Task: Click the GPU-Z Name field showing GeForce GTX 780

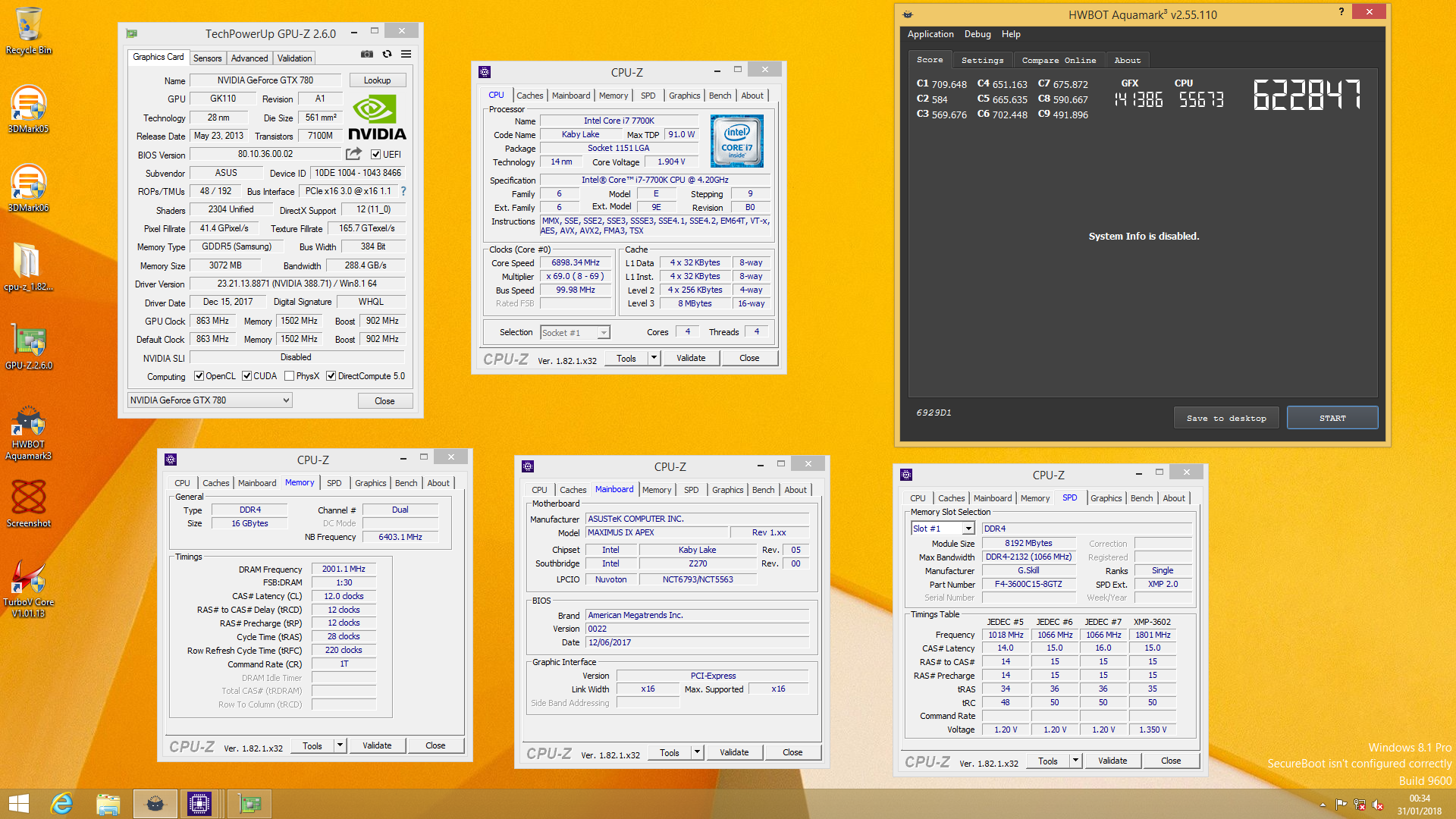Action: pyautogui.click(x=265, y=80)
